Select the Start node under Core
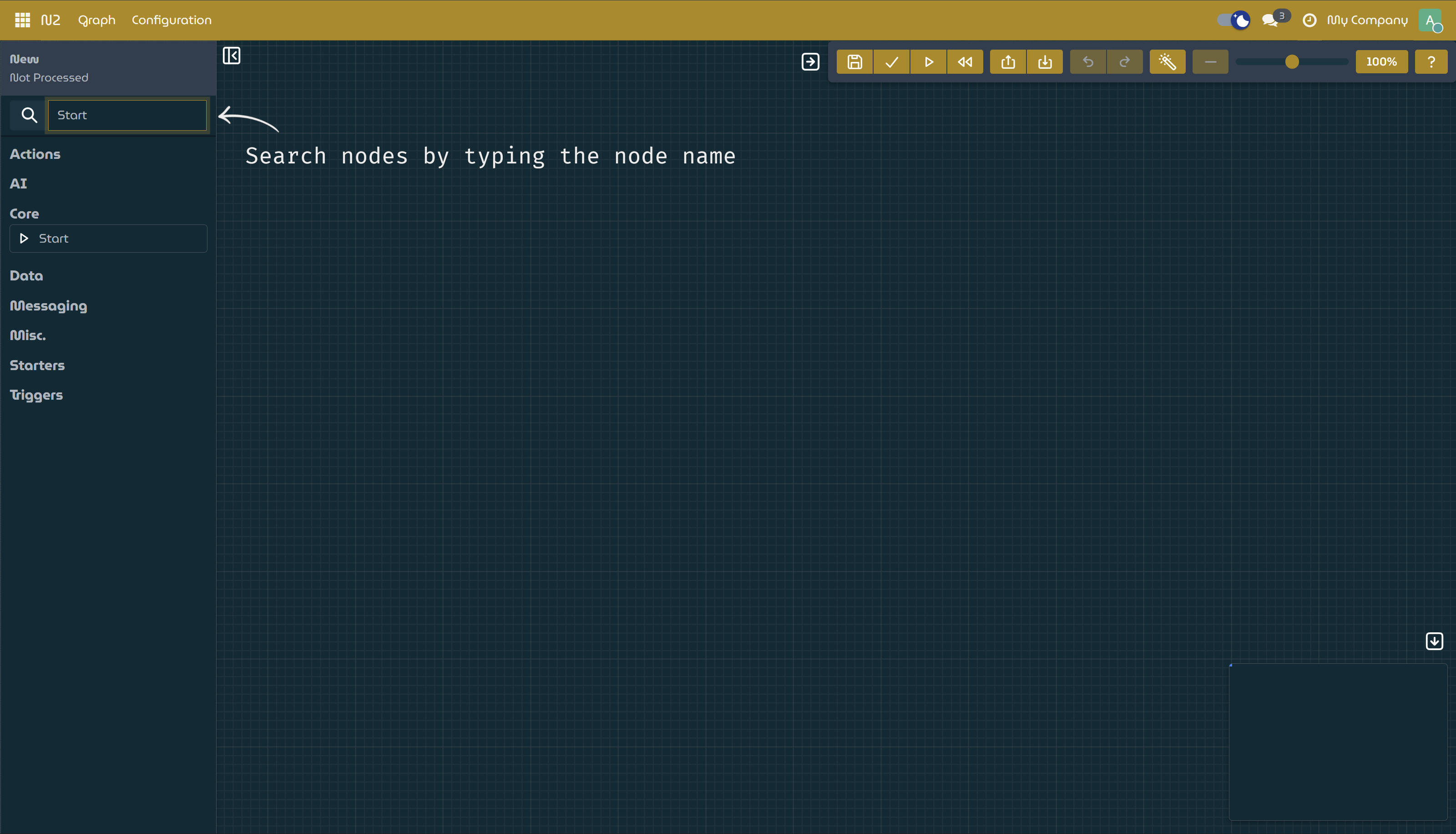 [107, 238]
